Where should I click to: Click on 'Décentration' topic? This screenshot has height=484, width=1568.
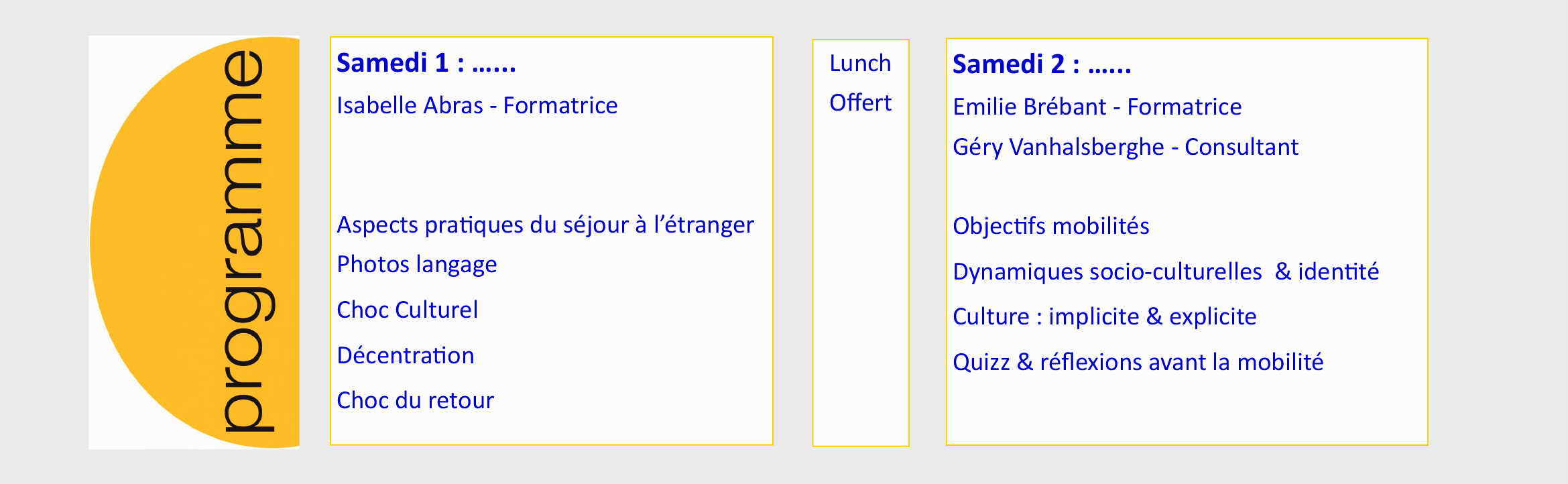pos(406,355)
